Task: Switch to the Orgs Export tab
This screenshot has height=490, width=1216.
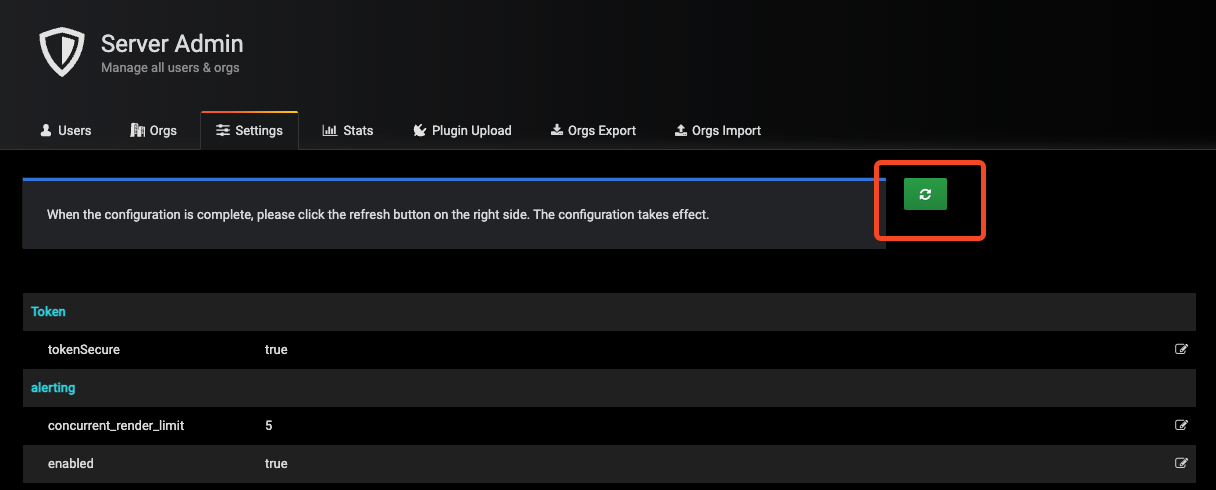Action: [x=593, y=131]
